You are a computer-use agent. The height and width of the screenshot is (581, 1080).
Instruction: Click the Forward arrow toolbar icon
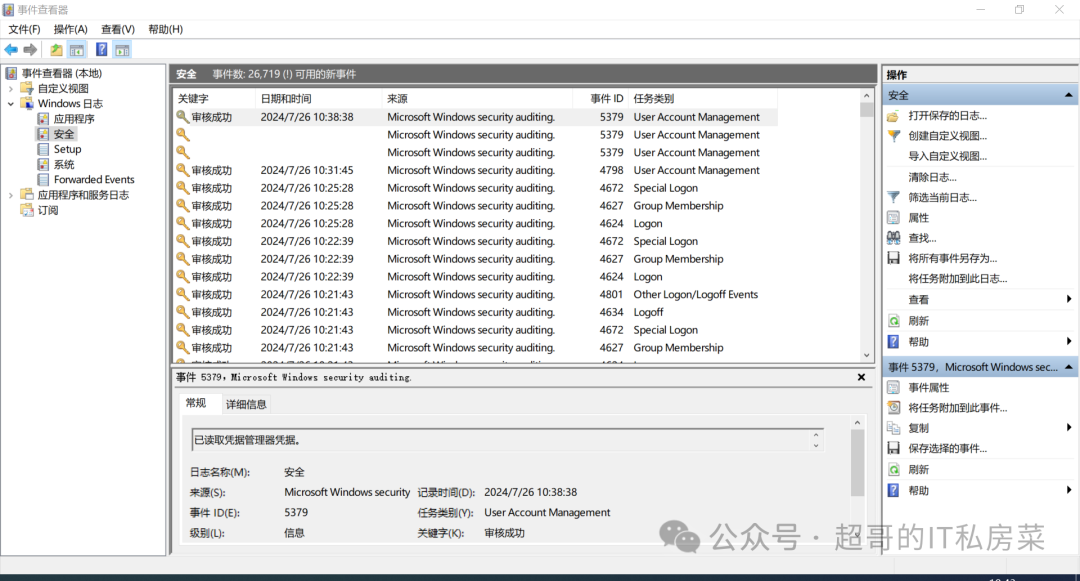click(x=30, y=50)
